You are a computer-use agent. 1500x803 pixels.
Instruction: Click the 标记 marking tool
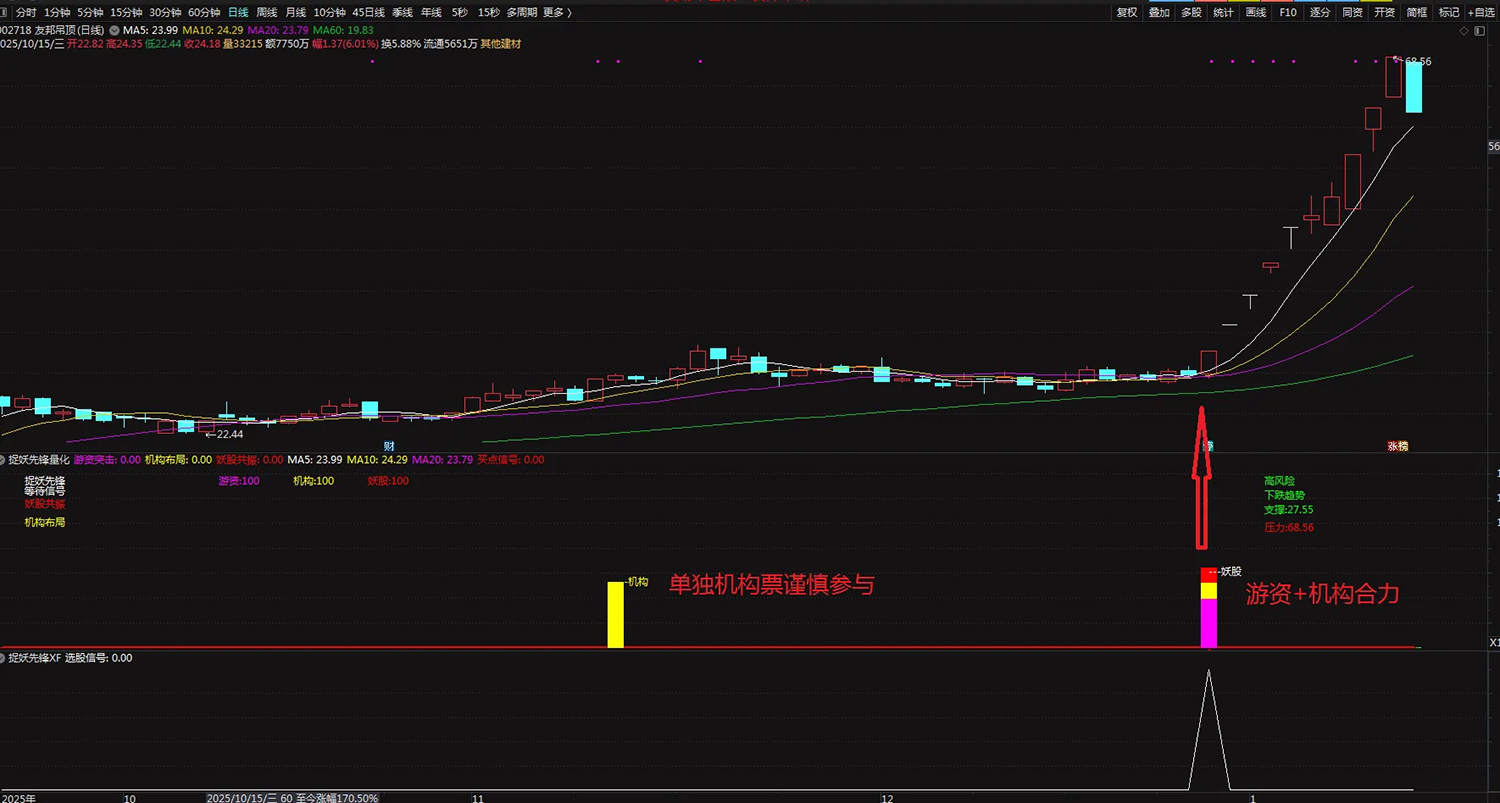pyautogui.click(x=1447, y=12)
